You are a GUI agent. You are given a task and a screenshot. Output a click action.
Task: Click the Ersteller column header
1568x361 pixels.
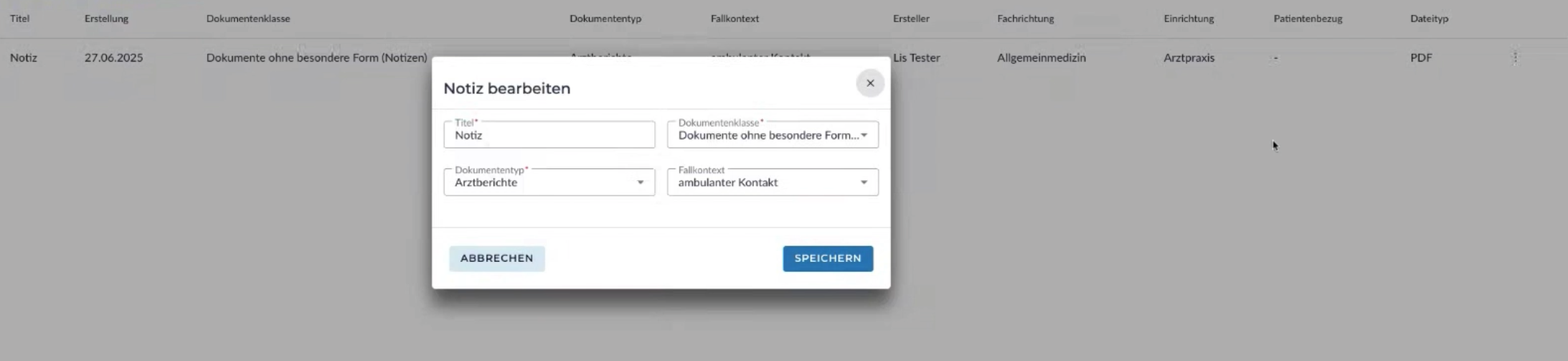click(x=911, y=19)
